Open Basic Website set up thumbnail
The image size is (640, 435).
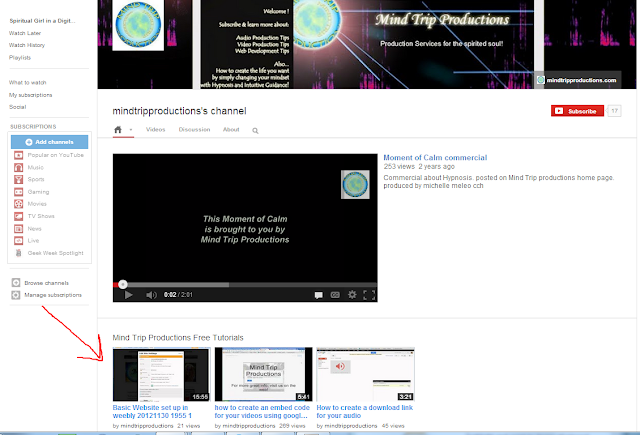click(x=162, y=374)
